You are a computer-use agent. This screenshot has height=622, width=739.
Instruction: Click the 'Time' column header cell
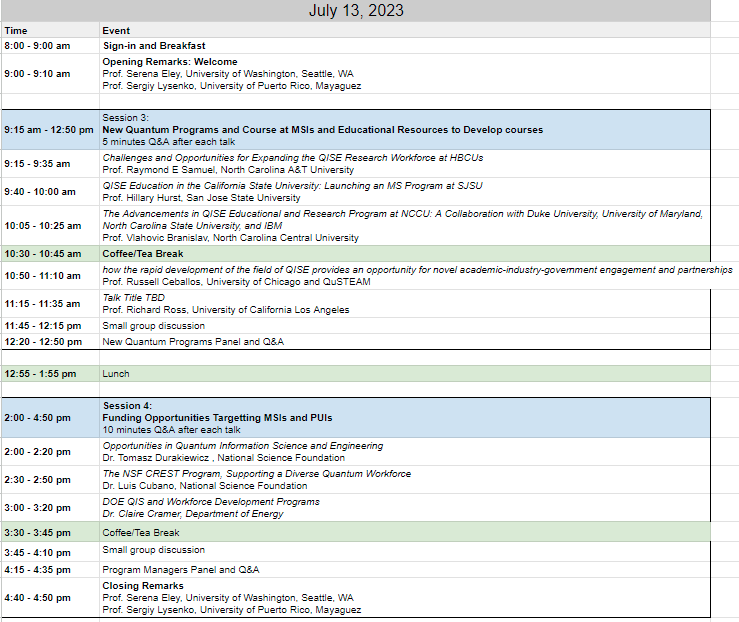coord(50,31)
